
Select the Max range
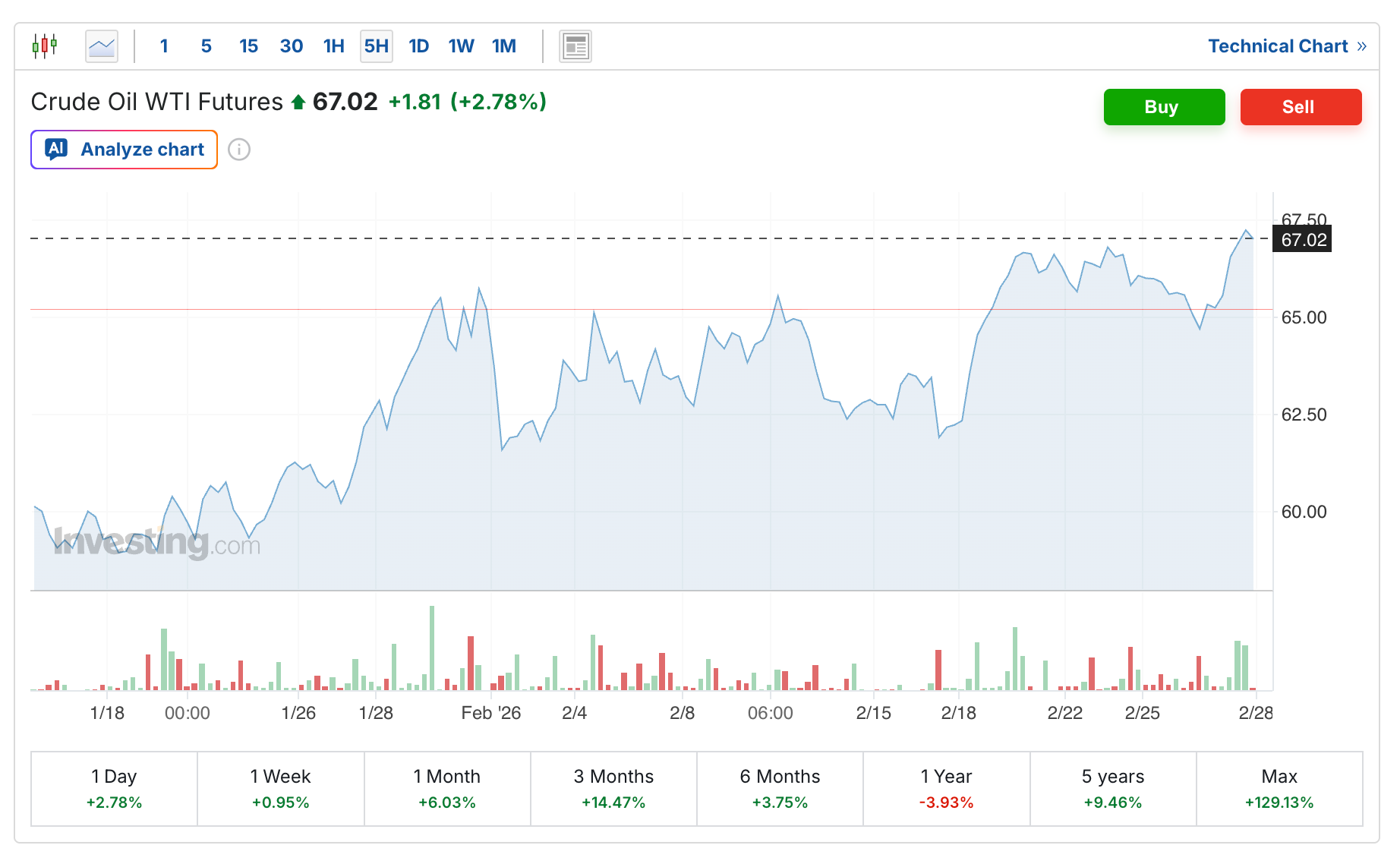[x=1279, y=789]
